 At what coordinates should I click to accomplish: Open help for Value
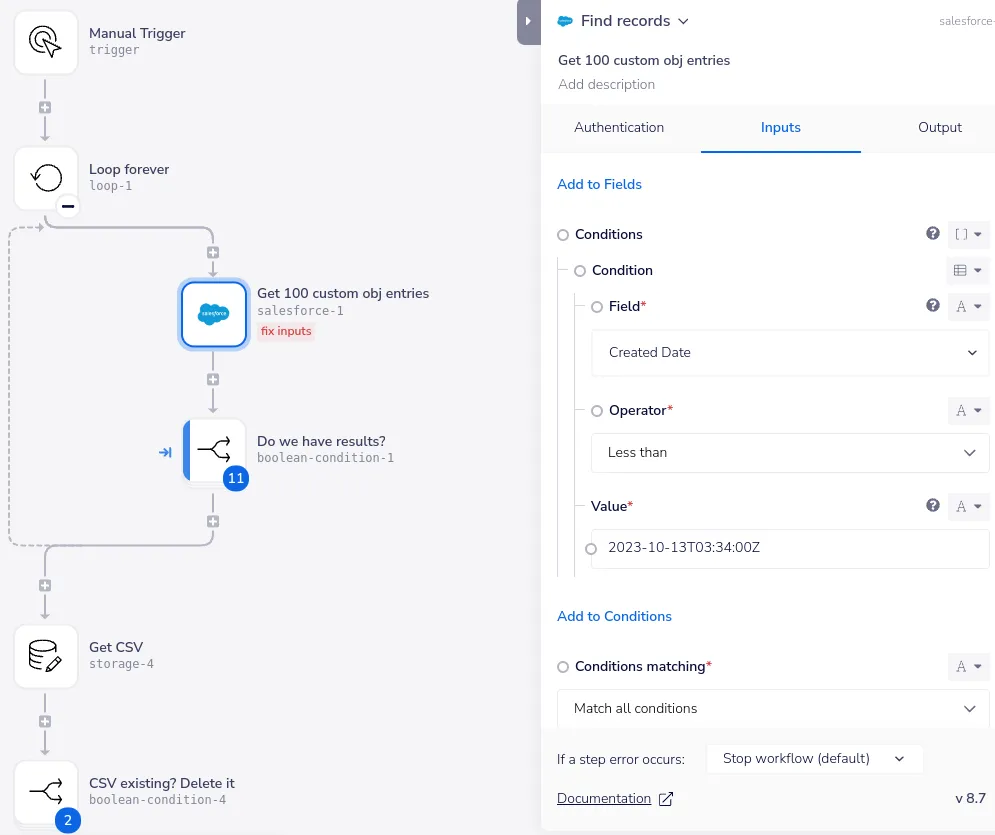click(x=933, y=505)
